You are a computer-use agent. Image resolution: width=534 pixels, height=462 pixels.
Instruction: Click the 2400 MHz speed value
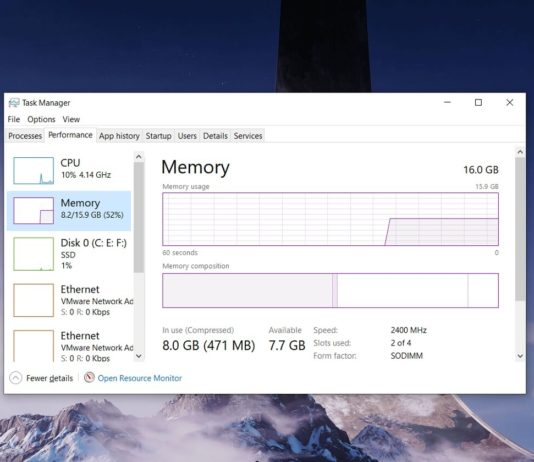(x=408, y=330)
